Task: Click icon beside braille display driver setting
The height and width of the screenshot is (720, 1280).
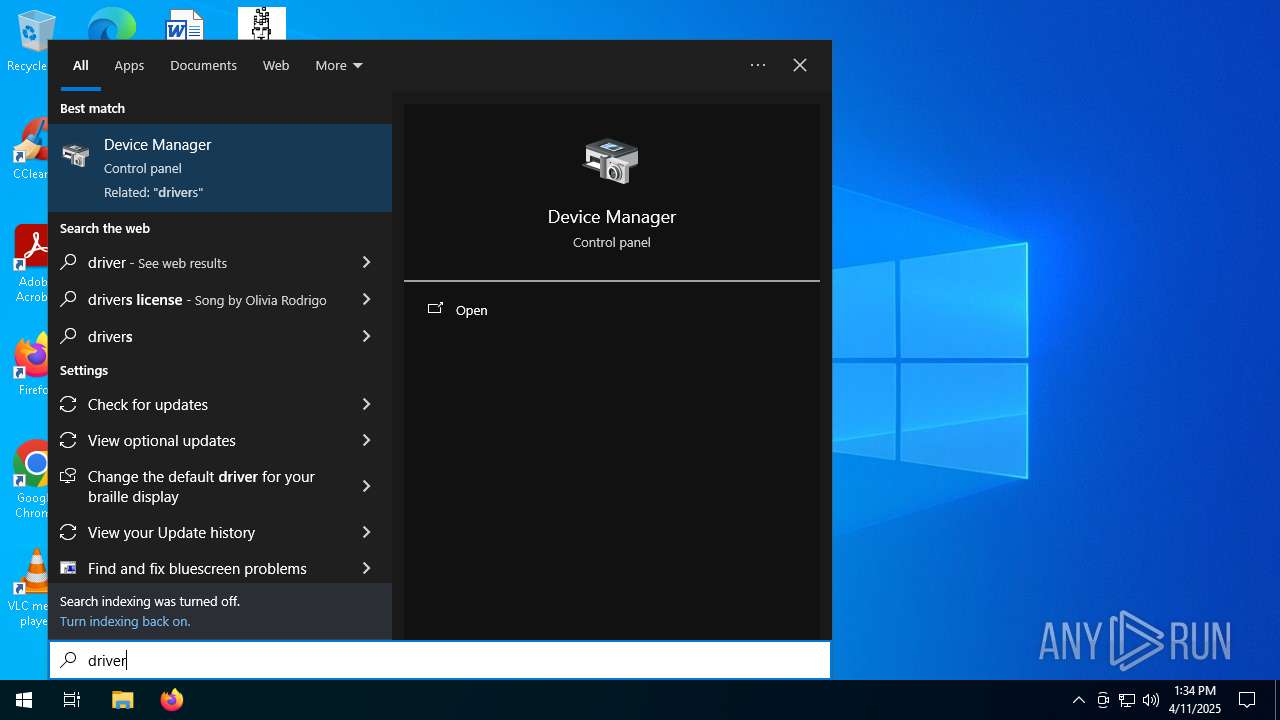Action: pos(68,476)
